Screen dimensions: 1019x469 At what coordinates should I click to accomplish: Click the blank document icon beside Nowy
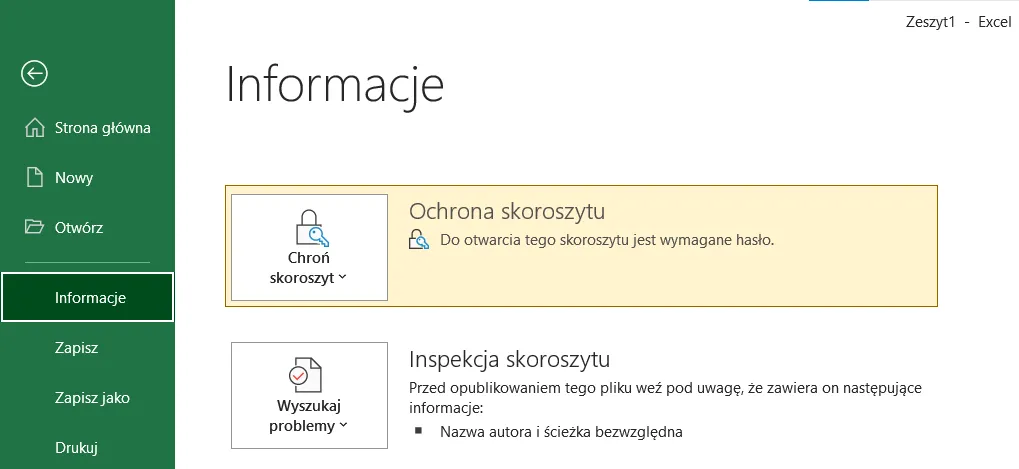click(35, 178)
